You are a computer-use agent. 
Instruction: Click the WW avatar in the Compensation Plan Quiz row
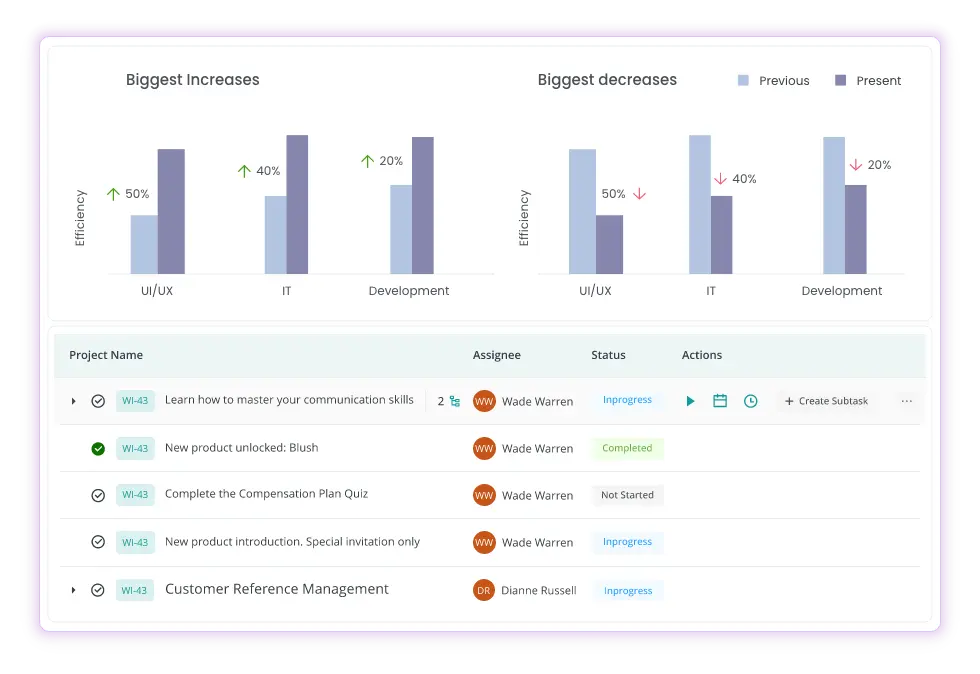tap(484, 495)
